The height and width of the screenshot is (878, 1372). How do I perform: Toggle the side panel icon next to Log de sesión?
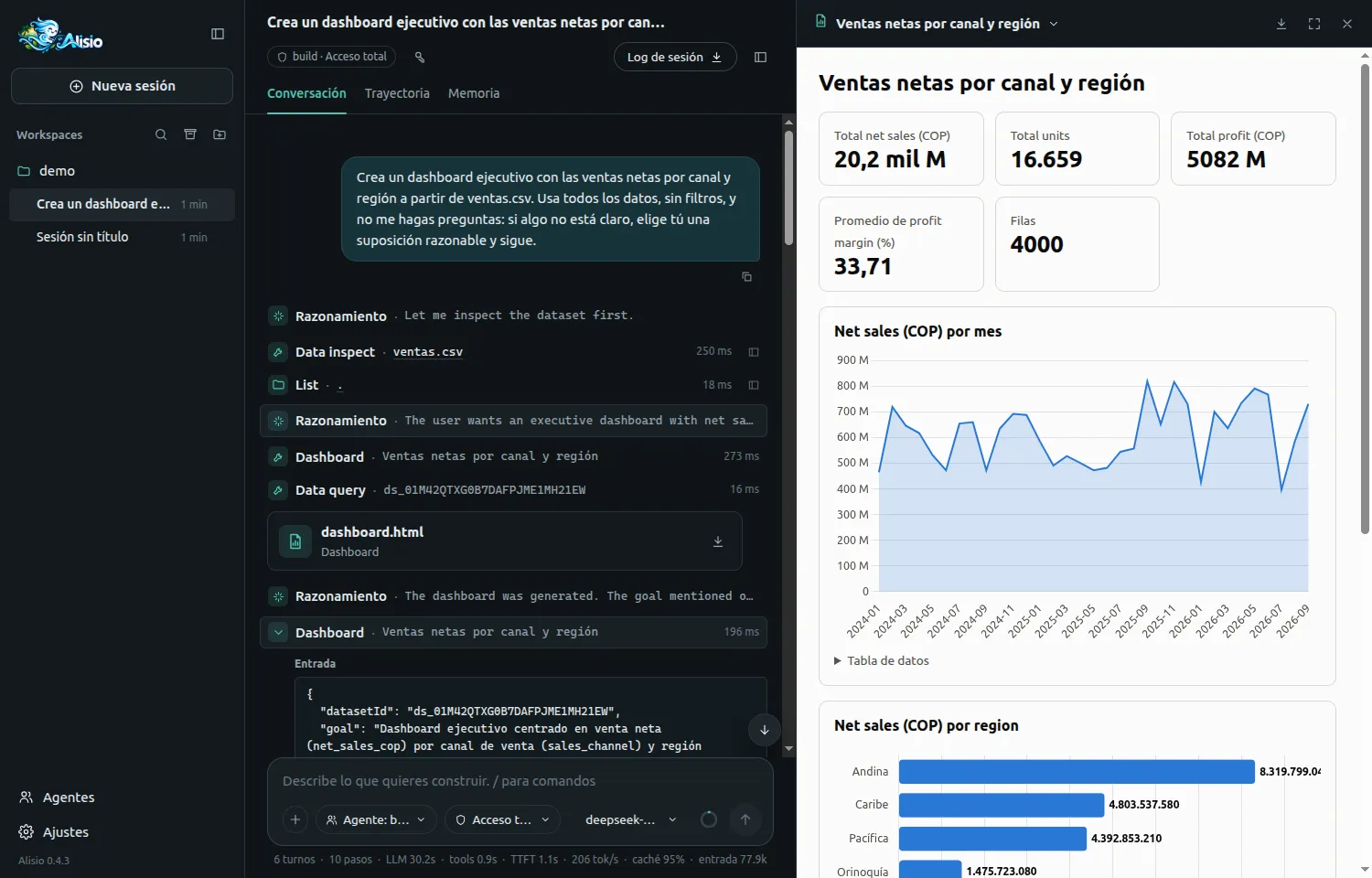(760, 57)
